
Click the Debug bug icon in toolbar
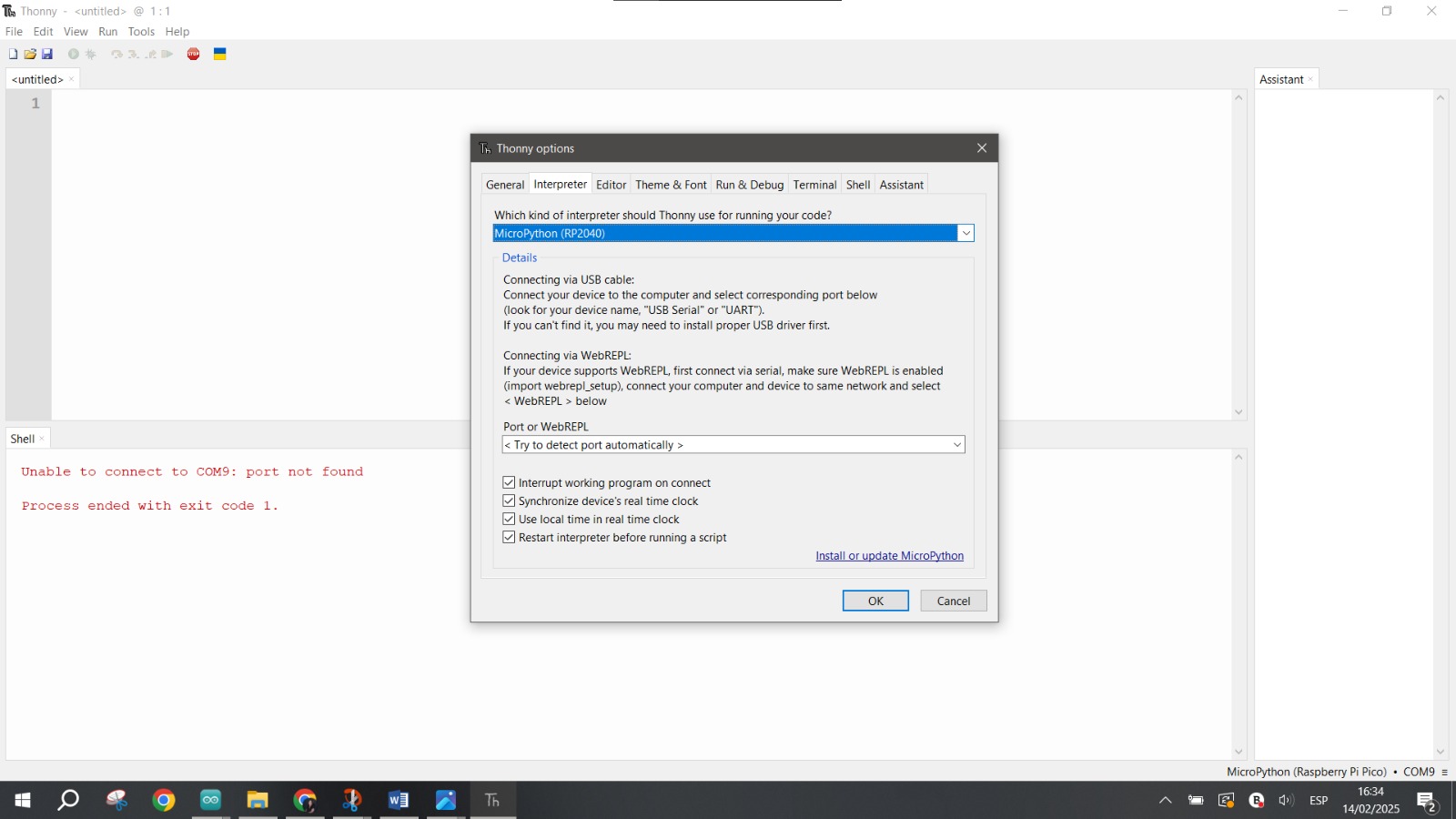tap(91, 55)
